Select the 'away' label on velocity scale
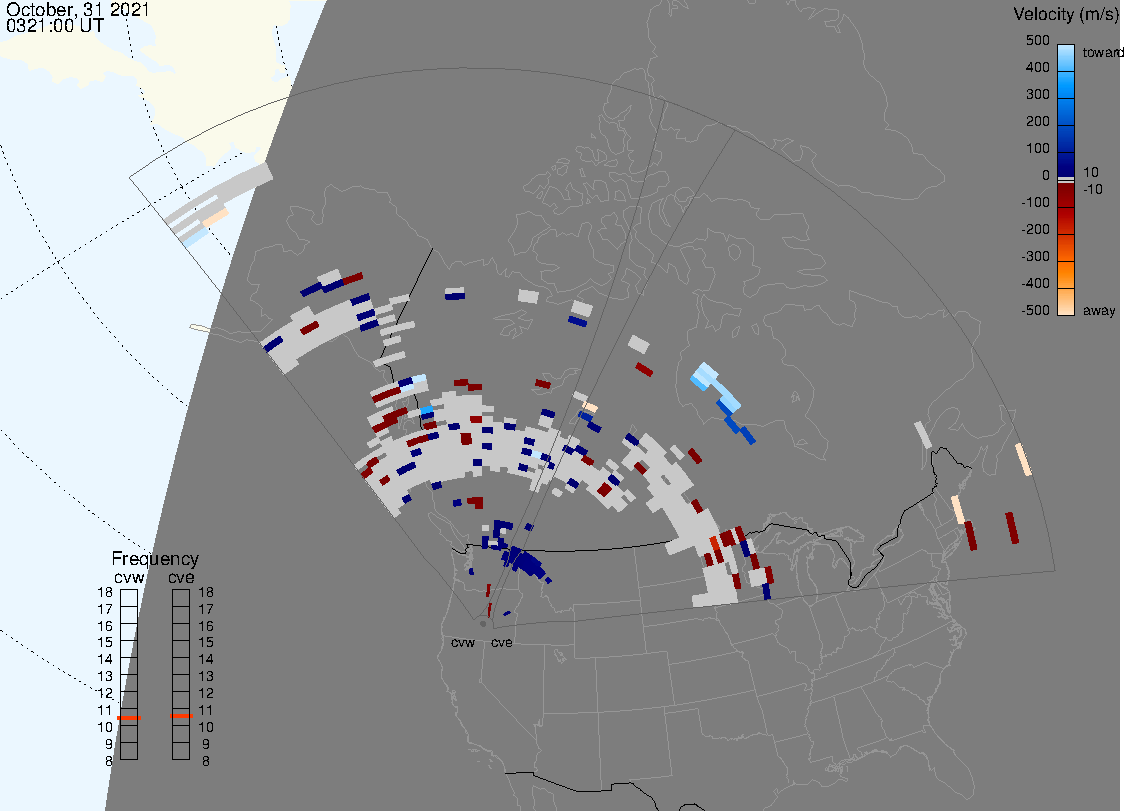Viewport: 1124px width, 811px height. pos(1099,310)
